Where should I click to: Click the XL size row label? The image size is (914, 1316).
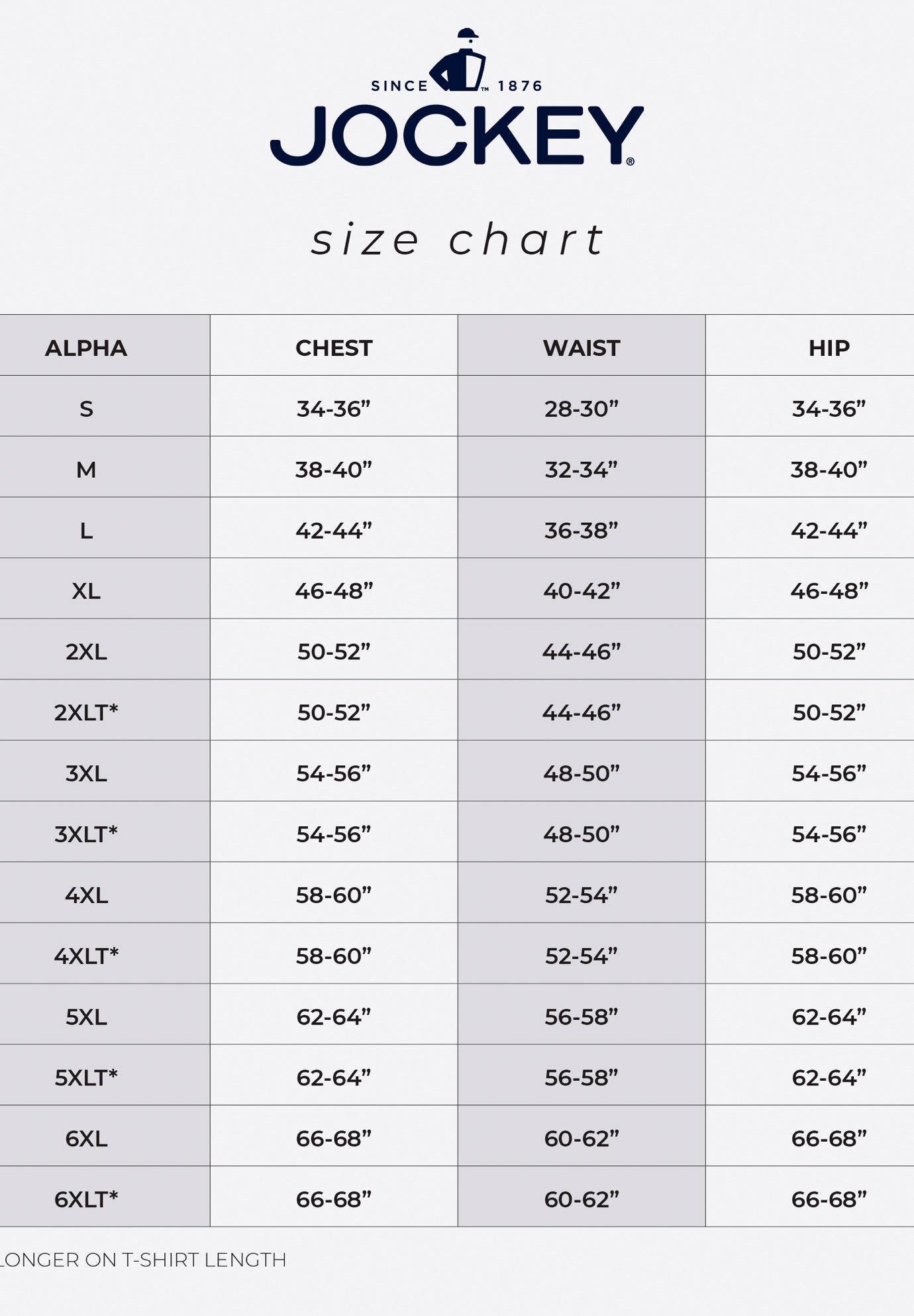86,591
